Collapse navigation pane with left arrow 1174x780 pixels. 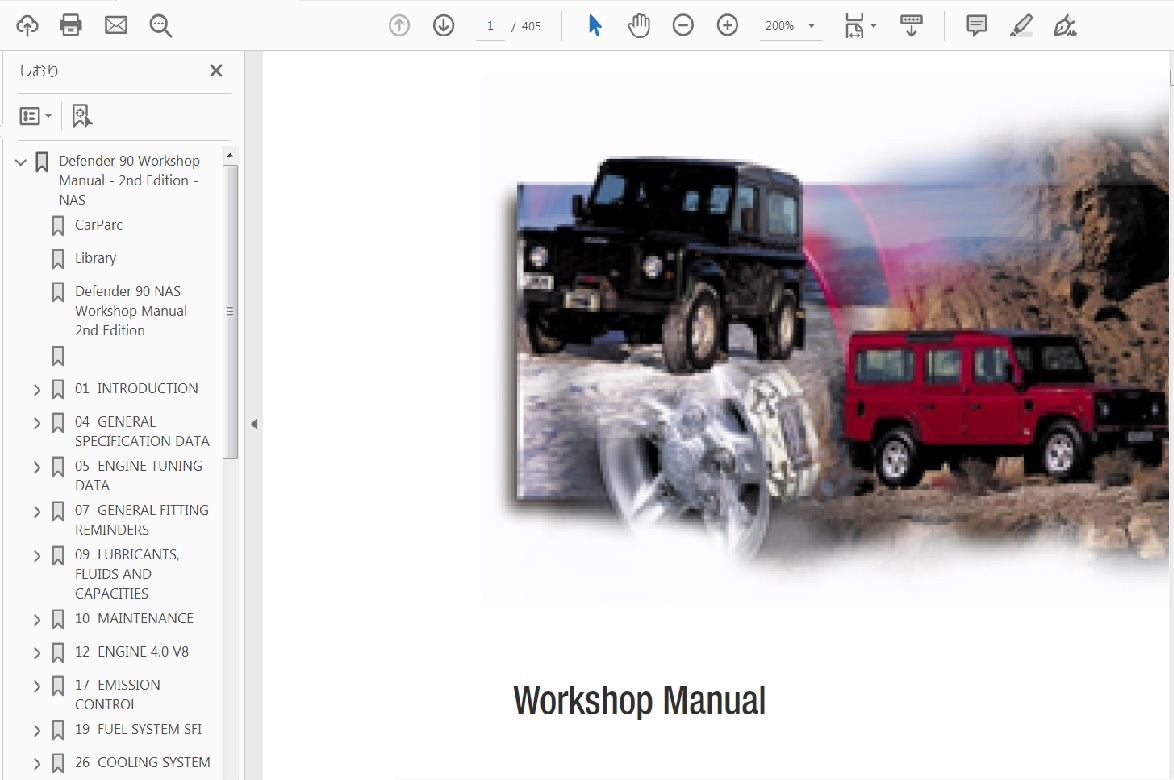(254, 424)
